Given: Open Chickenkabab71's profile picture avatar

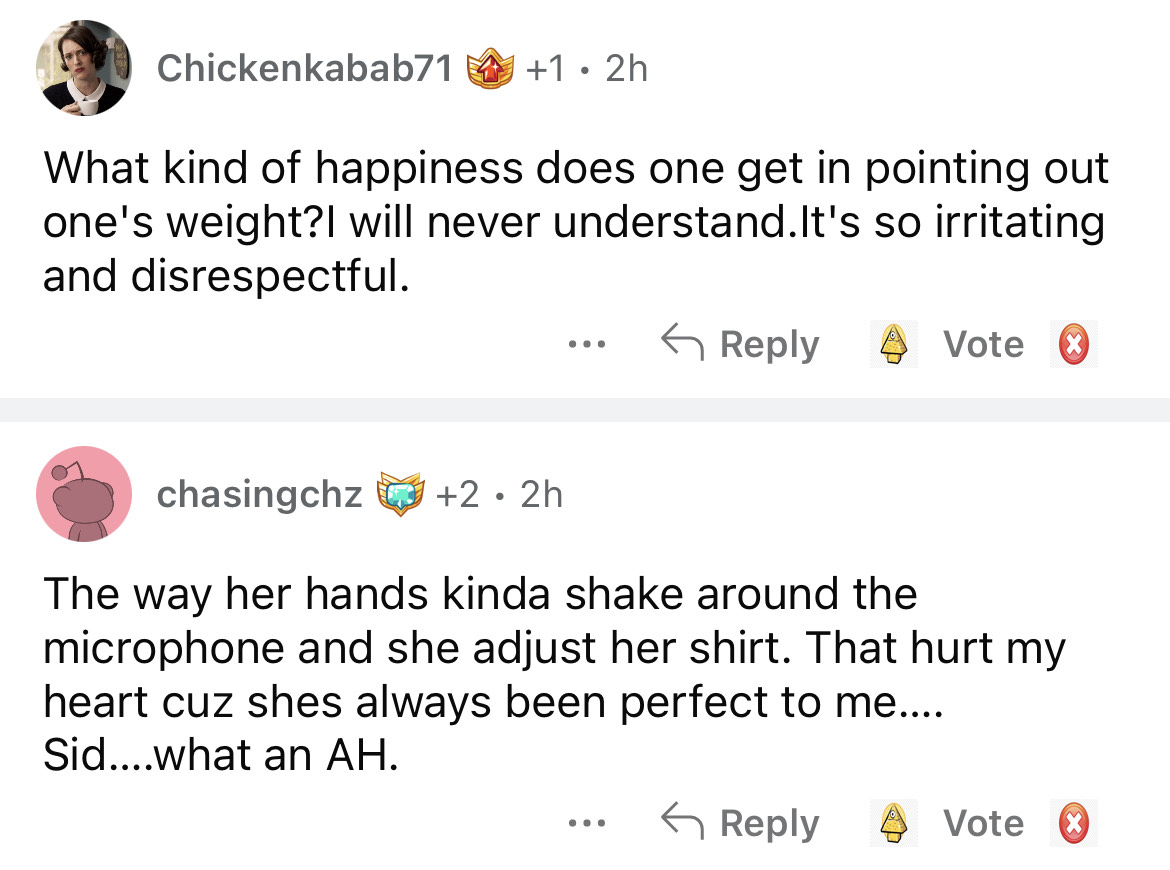Looking at the screenshot, I should tap(84, 68).
